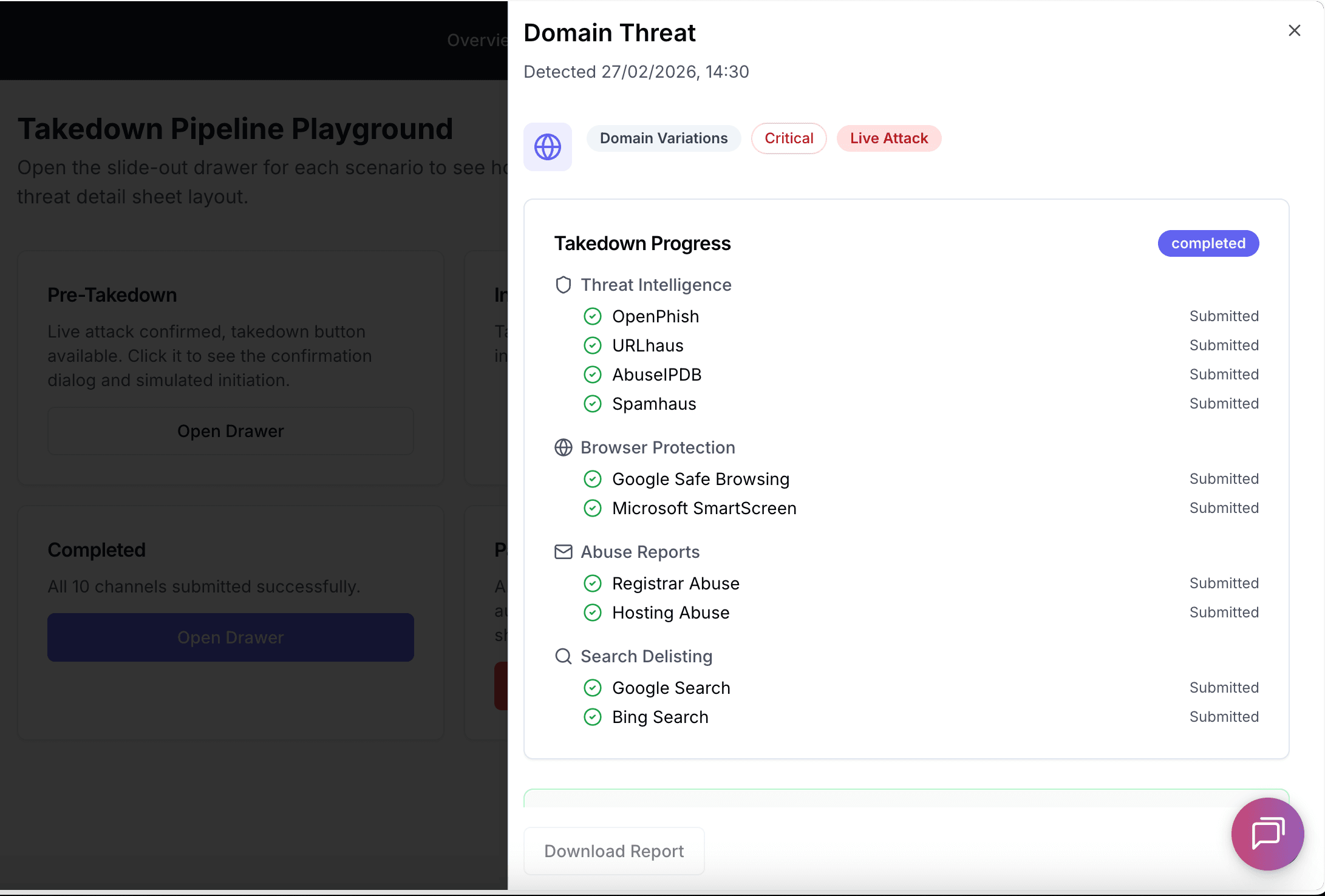
Task: Click the Download Report button
Action: coord(613,851)
